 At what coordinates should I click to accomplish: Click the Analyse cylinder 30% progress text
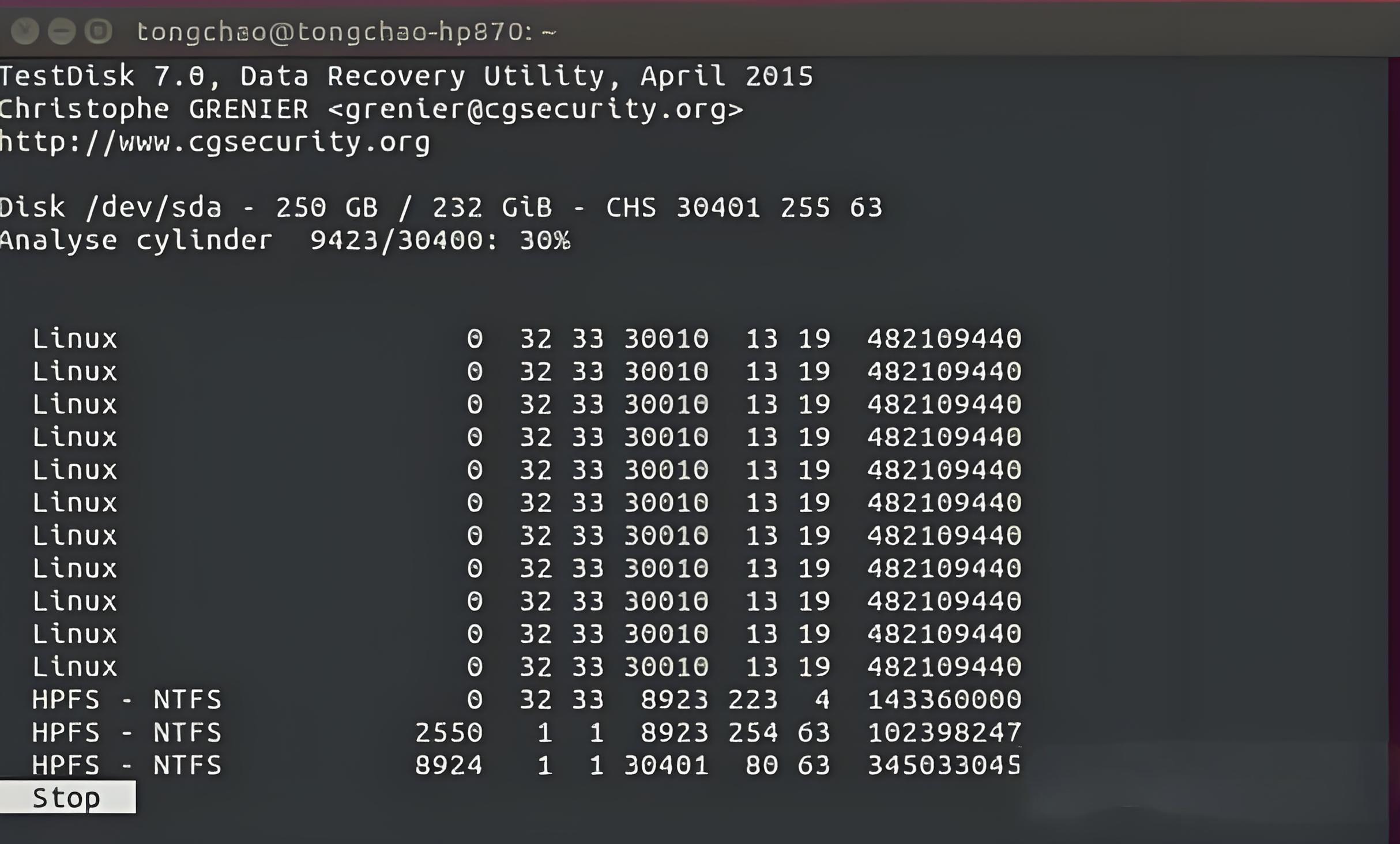[x=285, y=240]
